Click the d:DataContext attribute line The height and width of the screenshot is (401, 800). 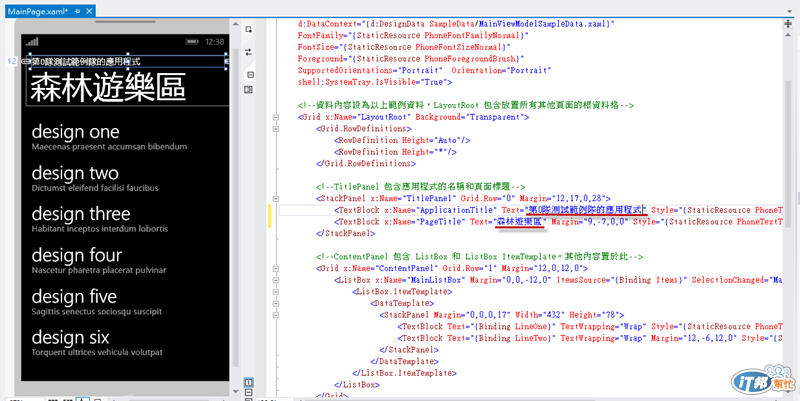click(x=456, y=24)
